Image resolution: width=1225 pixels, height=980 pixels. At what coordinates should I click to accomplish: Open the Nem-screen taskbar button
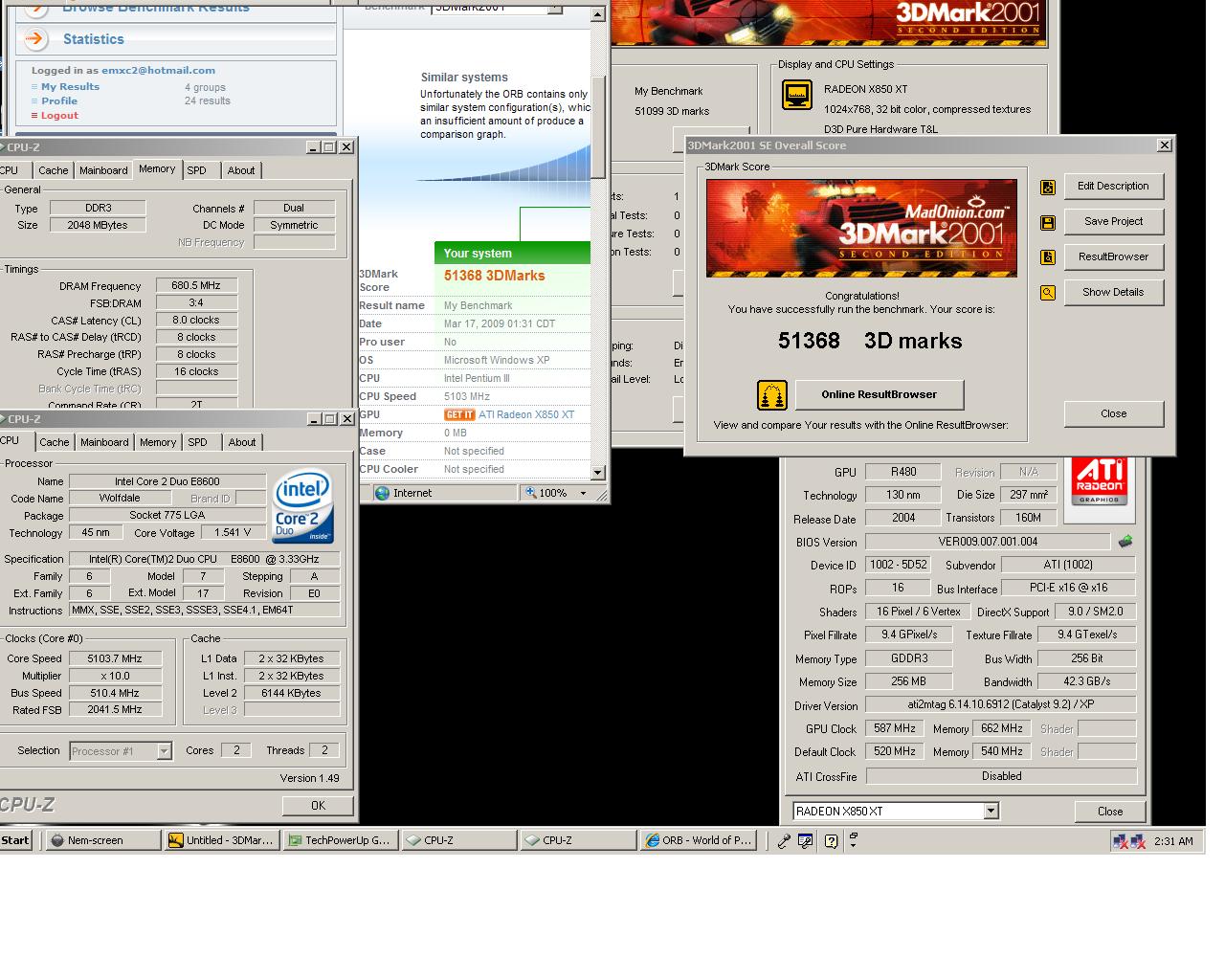(103, 840)
